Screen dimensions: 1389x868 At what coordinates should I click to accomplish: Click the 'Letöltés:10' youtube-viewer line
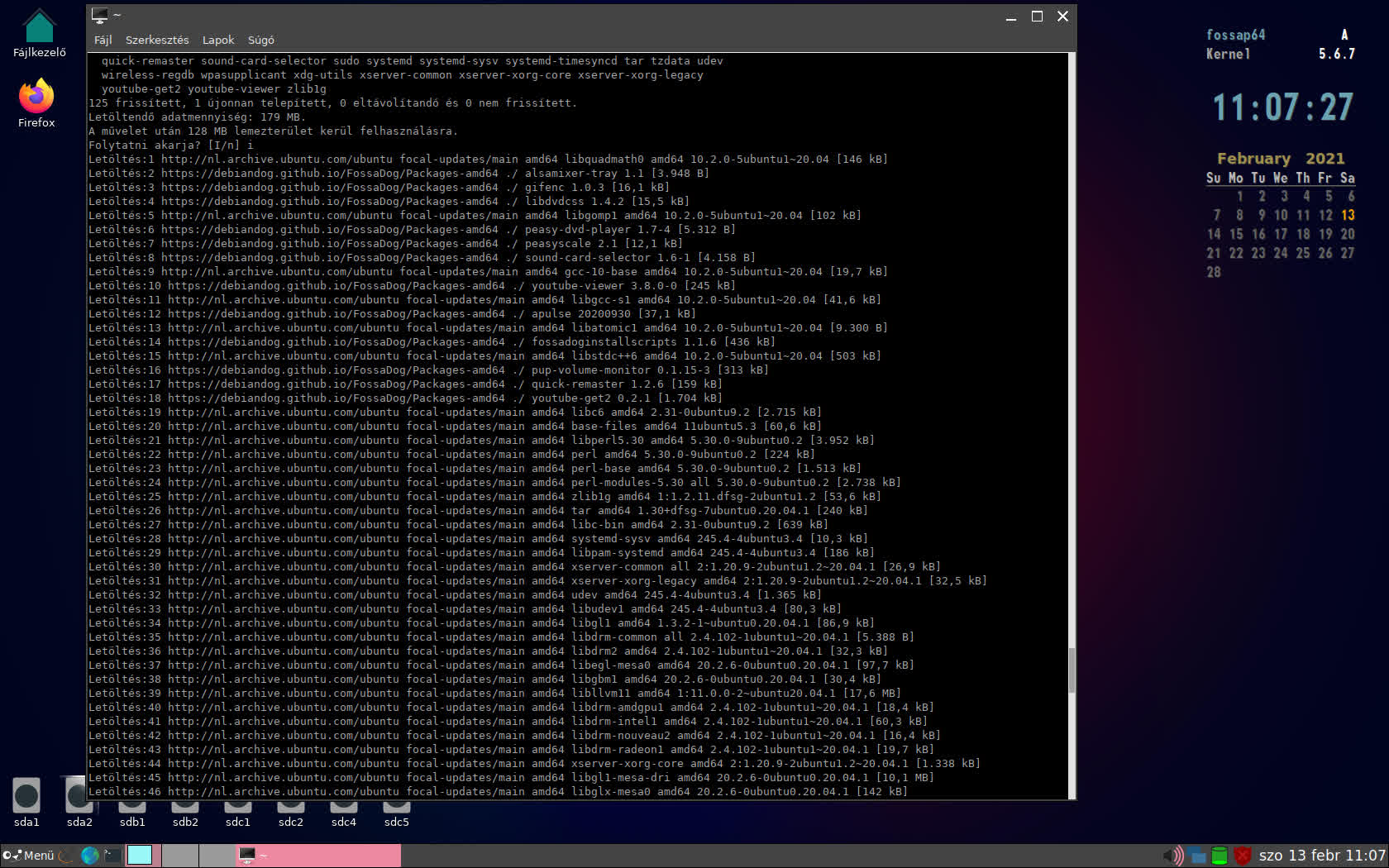(x=412, y=286)
